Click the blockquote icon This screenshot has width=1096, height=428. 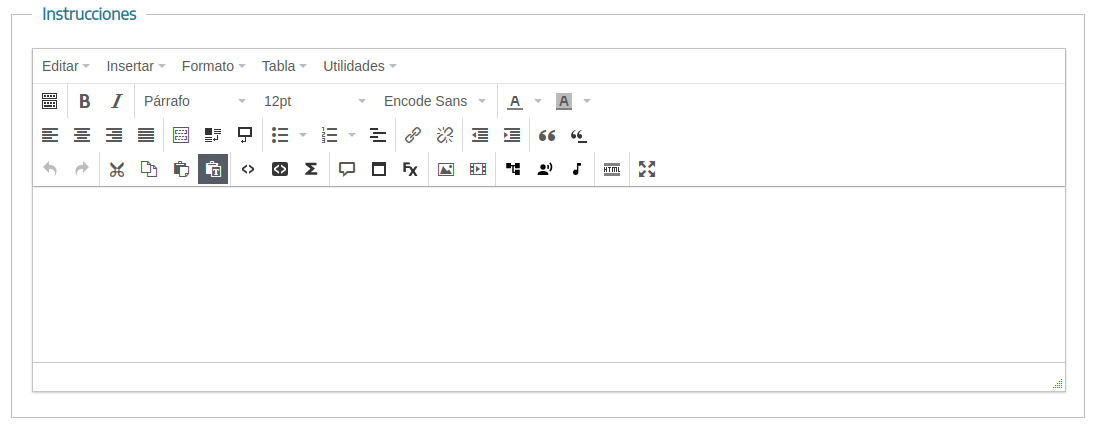point(547,135)
